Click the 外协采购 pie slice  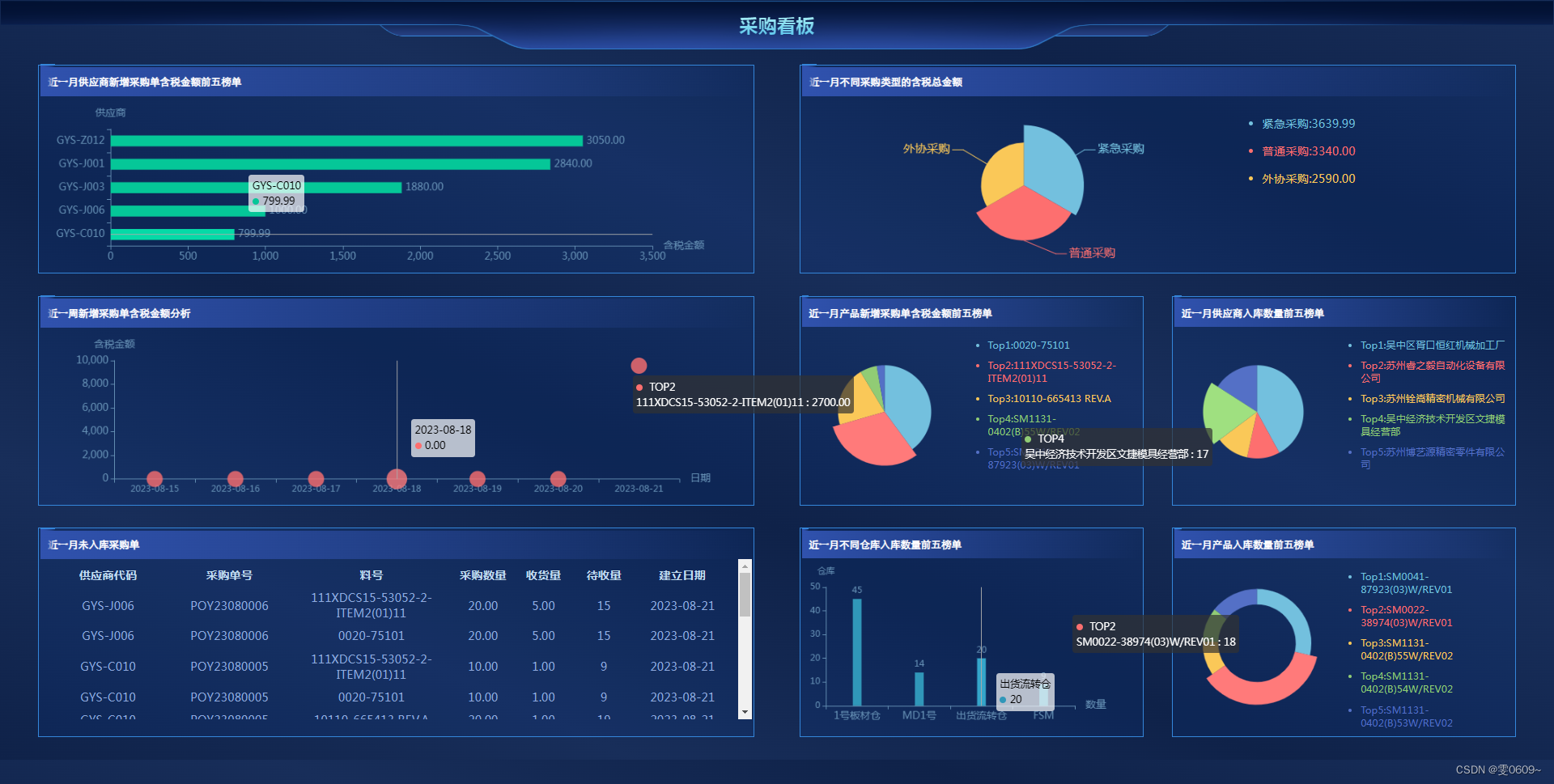pyautogui.click(x=1001, y=170)
